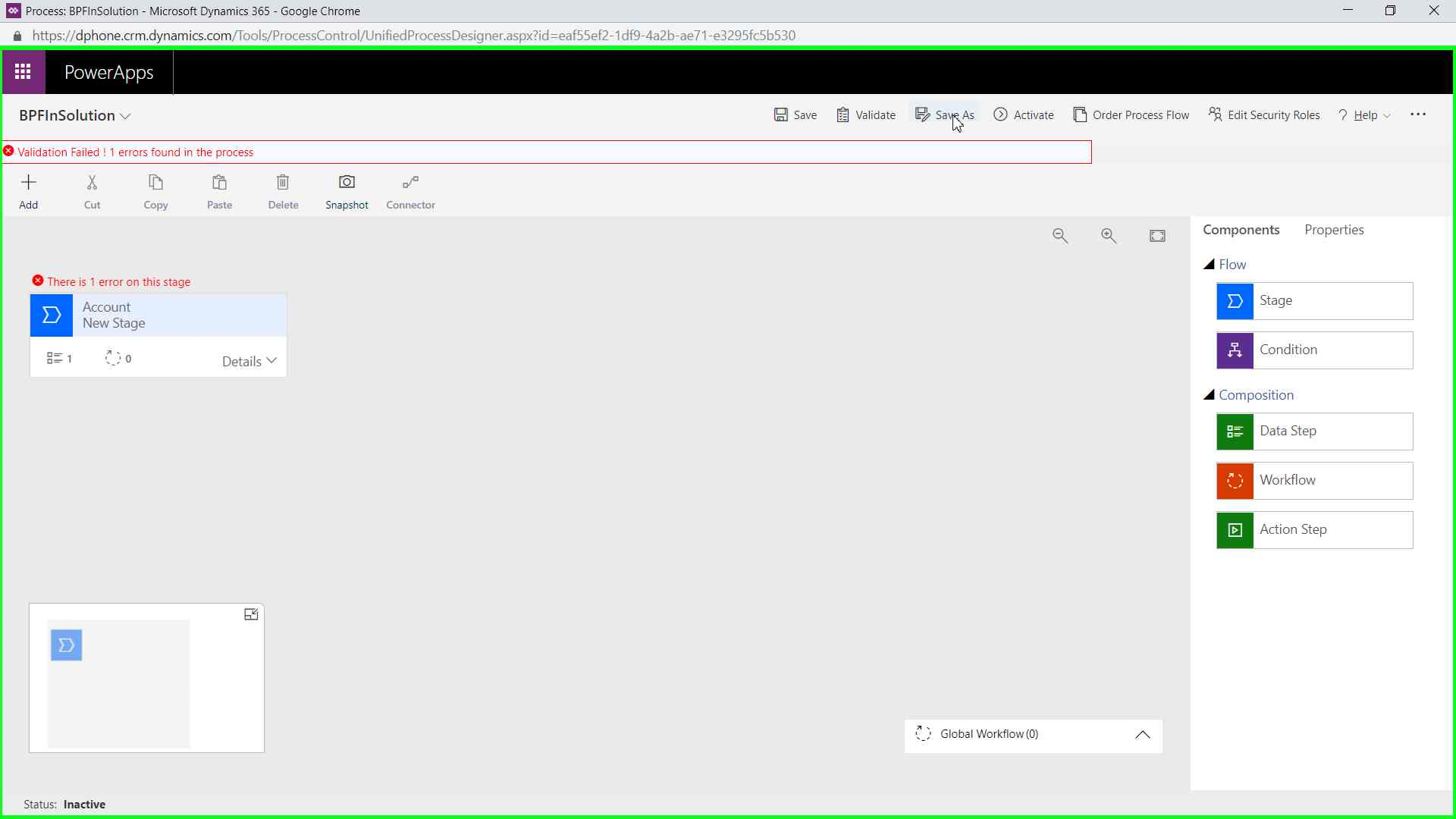This screenshot has width=1456, height=819.
Task: Expand Details on the Account stage
Action: (x=249, y=362)
